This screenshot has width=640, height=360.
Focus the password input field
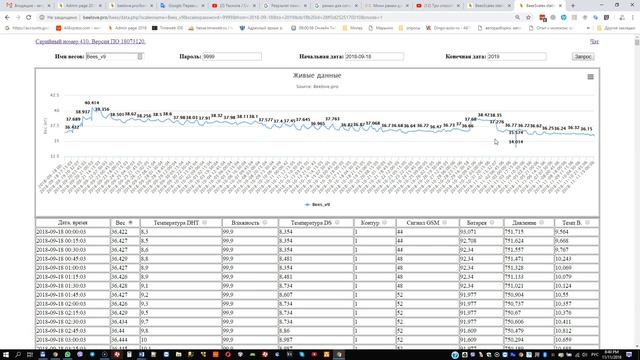pyautogui.click(x=232, y=56)
